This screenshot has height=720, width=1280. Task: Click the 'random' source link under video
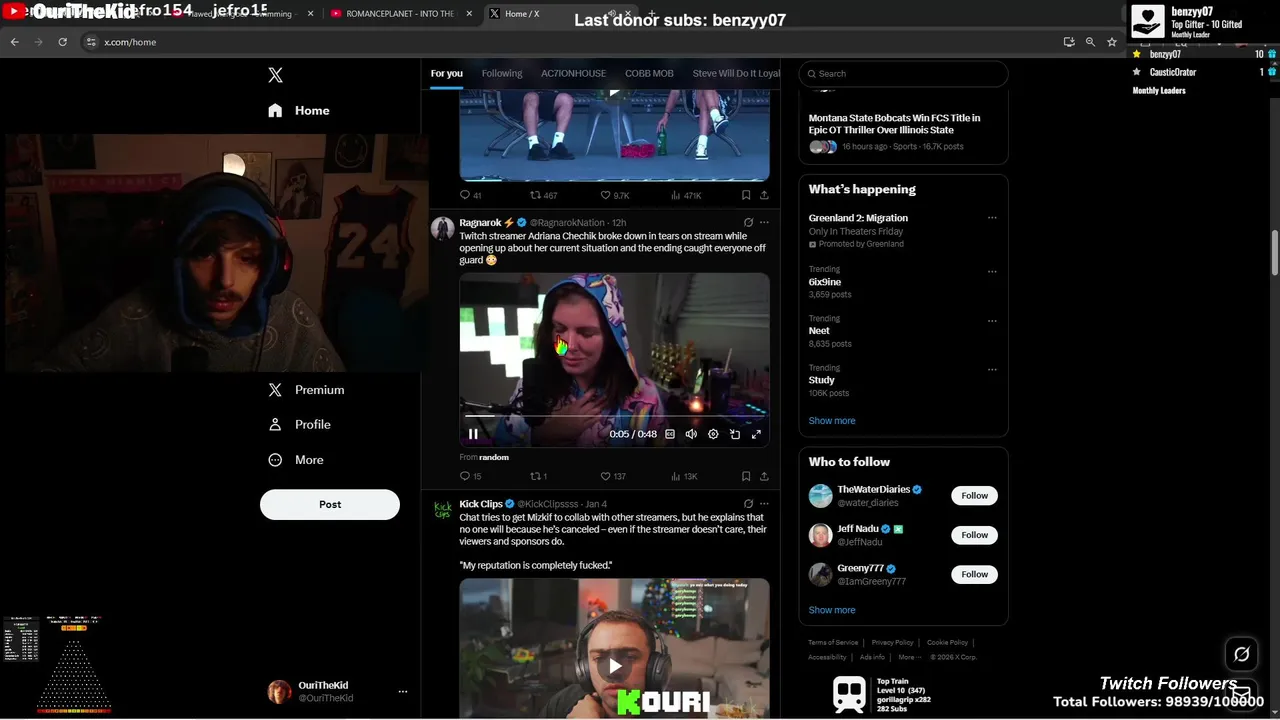click(x=494, y=457)
